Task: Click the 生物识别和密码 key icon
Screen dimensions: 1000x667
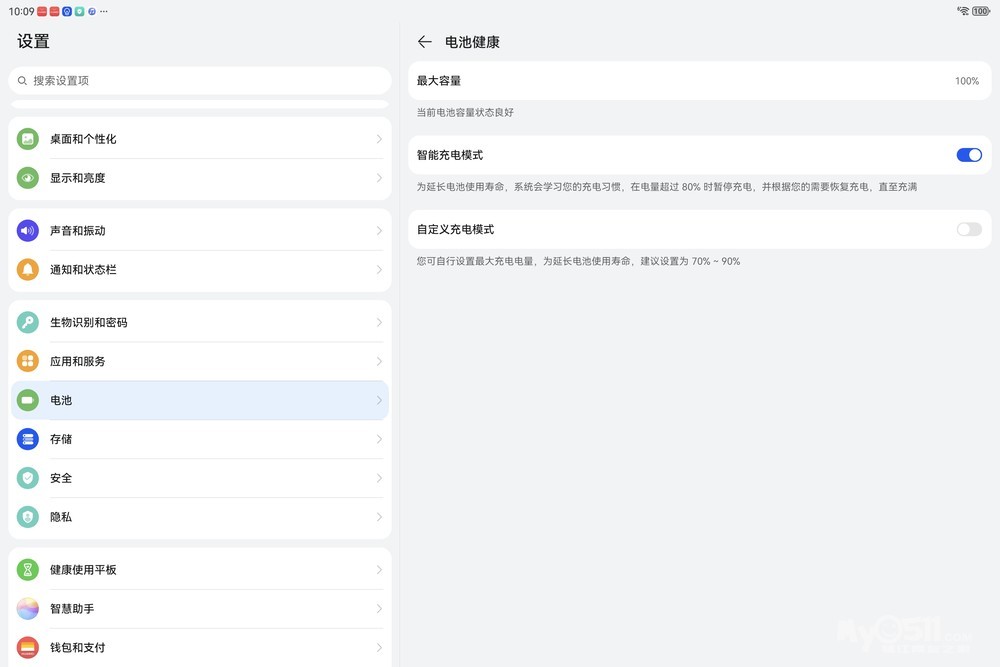Action: pyautogui.click(x=28, y=323)
